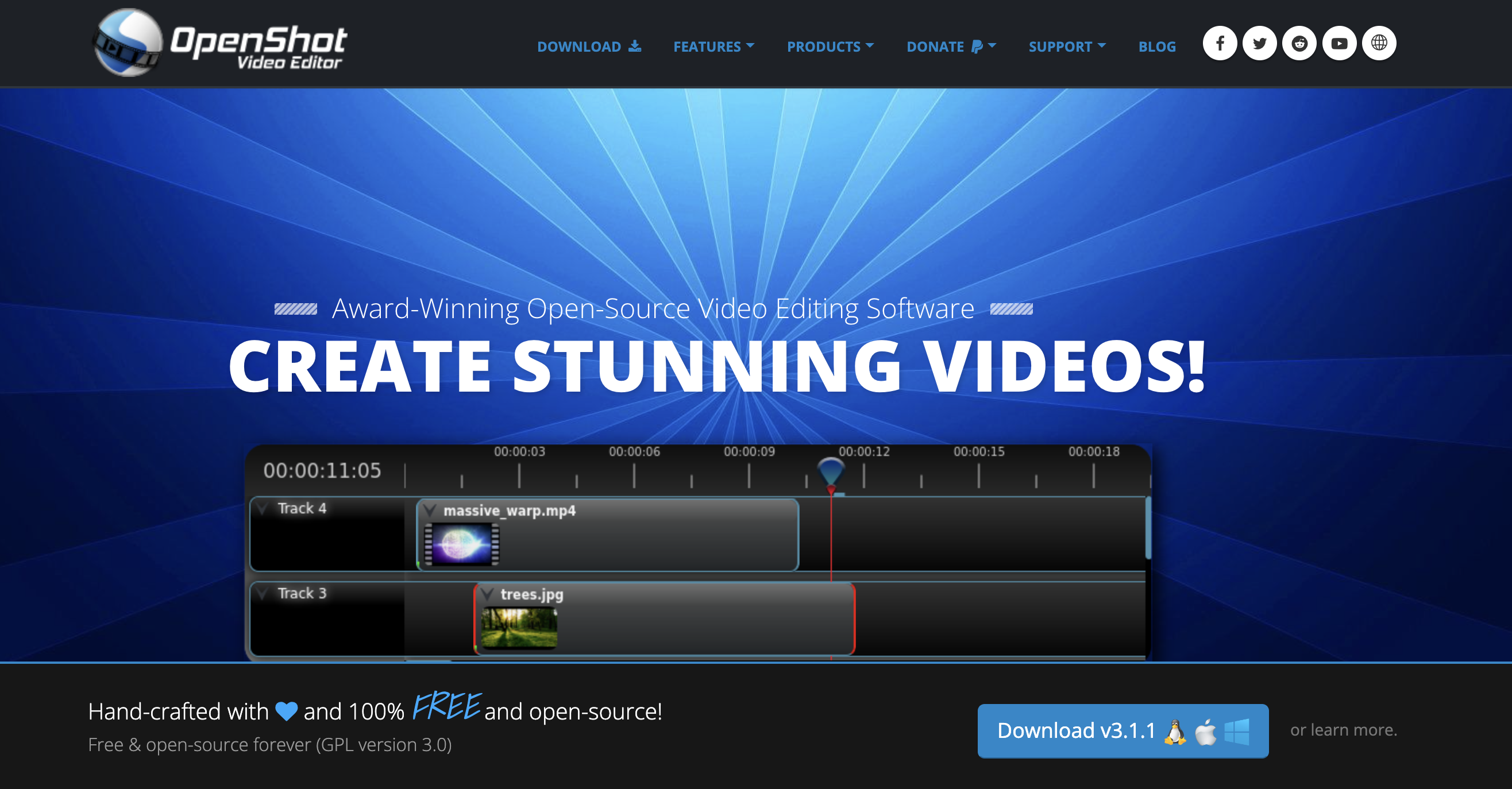
Task: Select the trees.jpg clip thumbnail
Action: (518, 628)
